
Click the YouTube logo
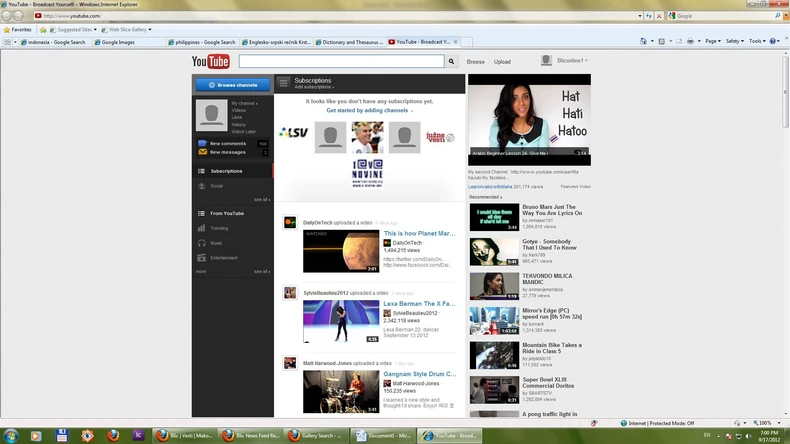click(211, 62)
